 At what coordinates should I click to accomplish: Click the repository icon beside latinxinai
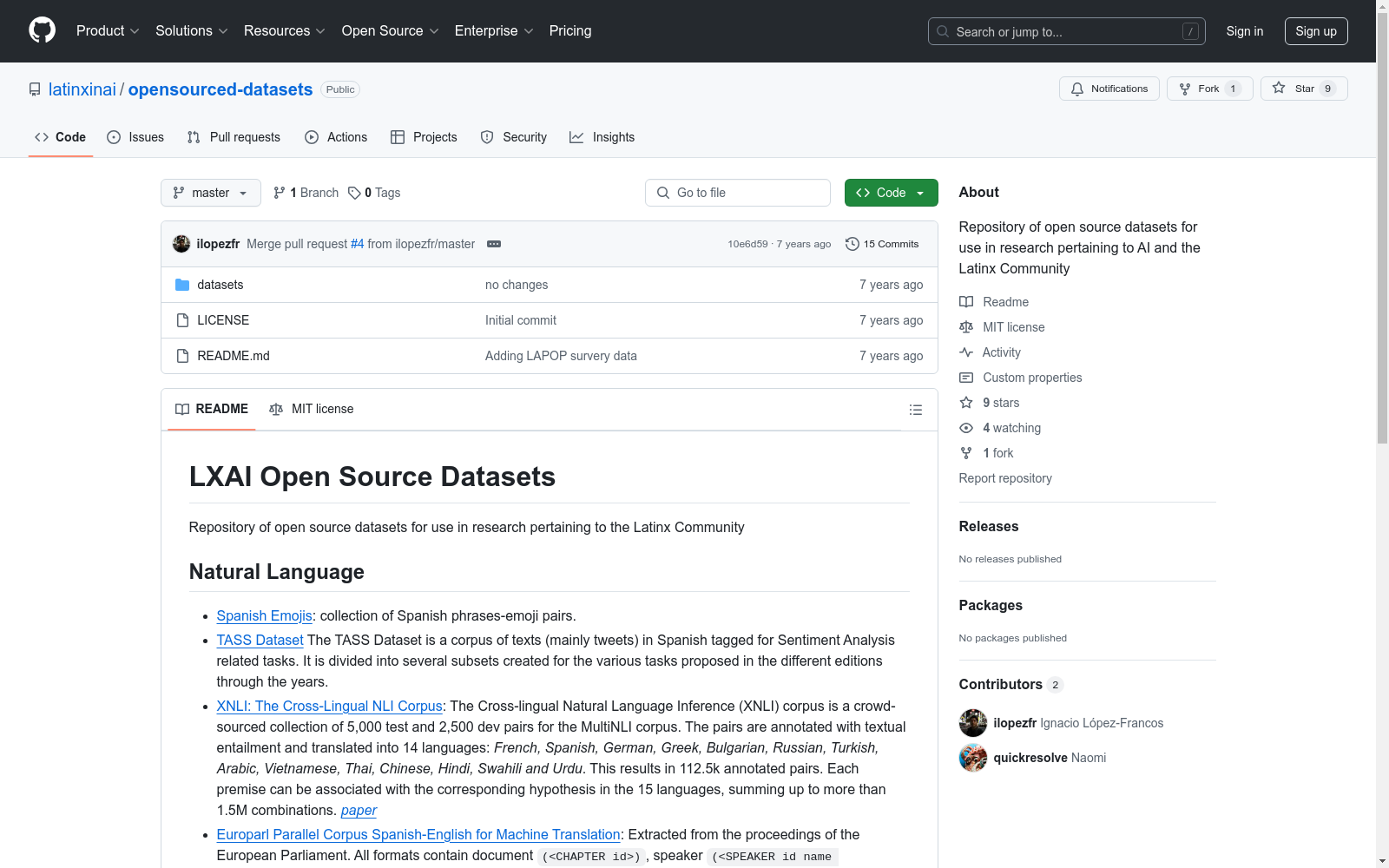(x=35, y=89)
